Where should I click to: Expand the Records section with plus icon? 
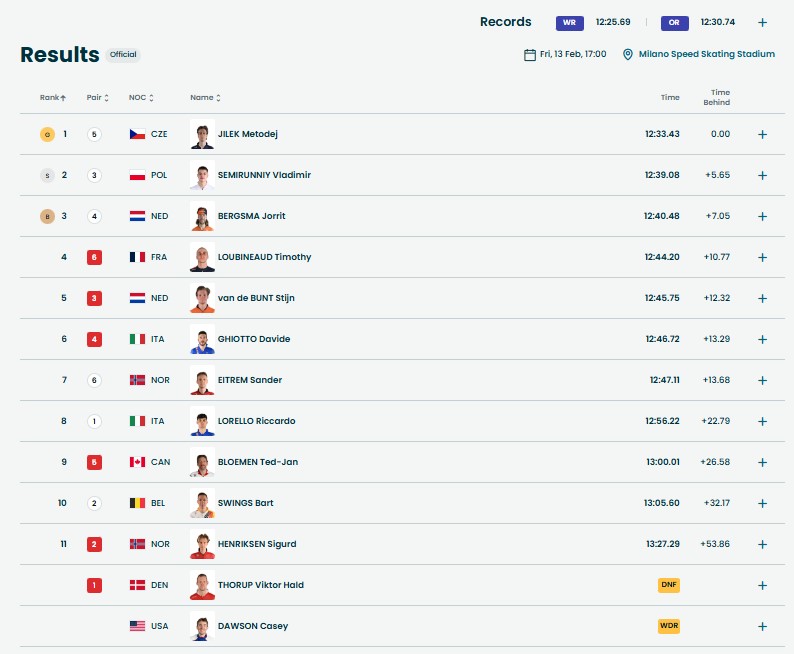(762, 22)
